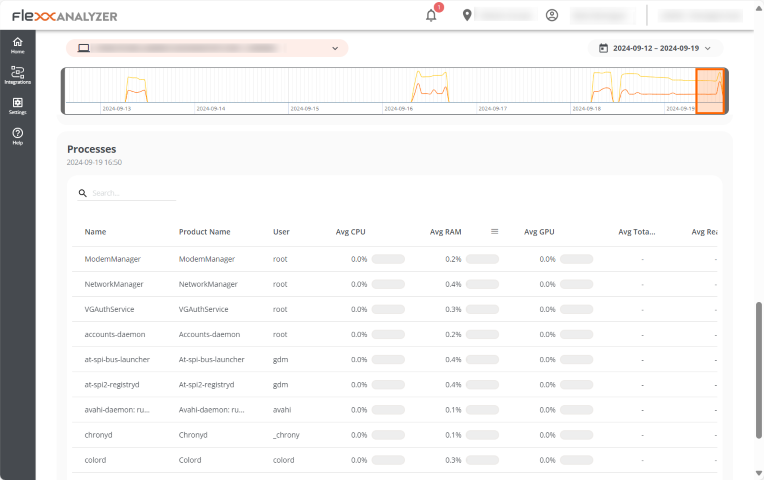Select the at-spi-bus-launcher process row
This screenshot has height=480, width=764.
coord(395,360)
